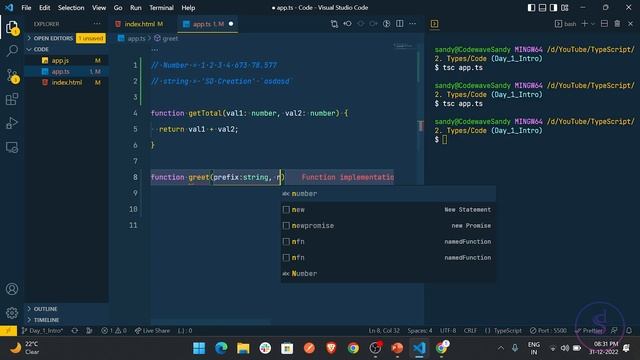Open the Help menu
The width and height of the screenshot is (640, 360).
(x=188, y=8)
